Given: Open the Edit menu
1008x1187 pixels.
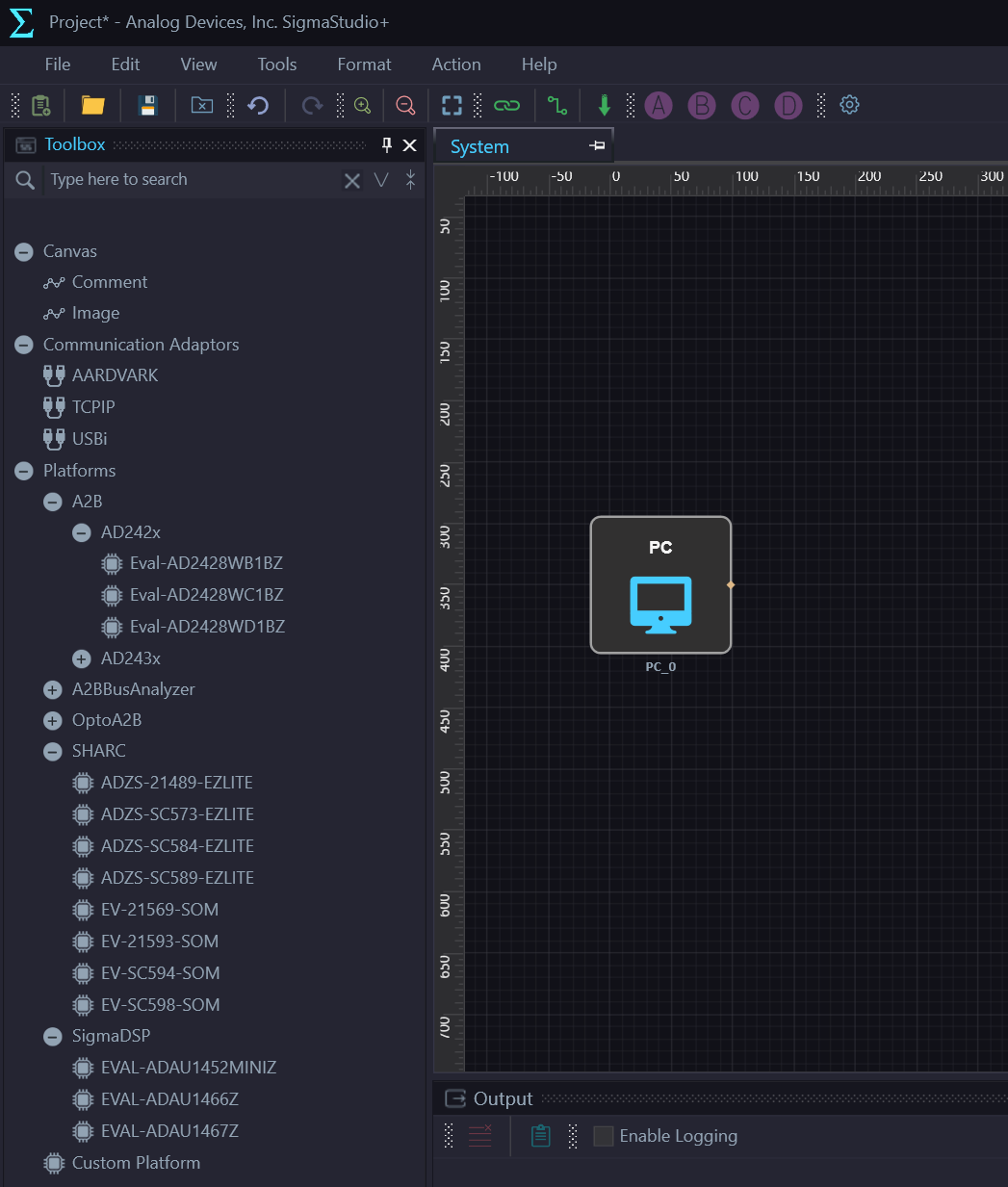Looking at the screenshot, I should click(x=125, y=65).
